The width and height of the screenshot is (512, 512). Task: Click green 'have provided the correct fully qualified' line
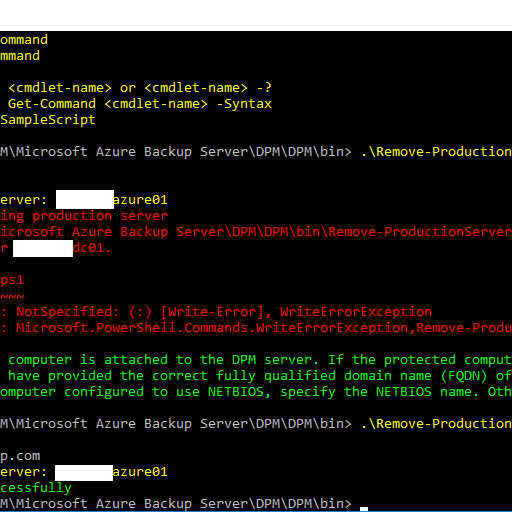tap(260, 376)
